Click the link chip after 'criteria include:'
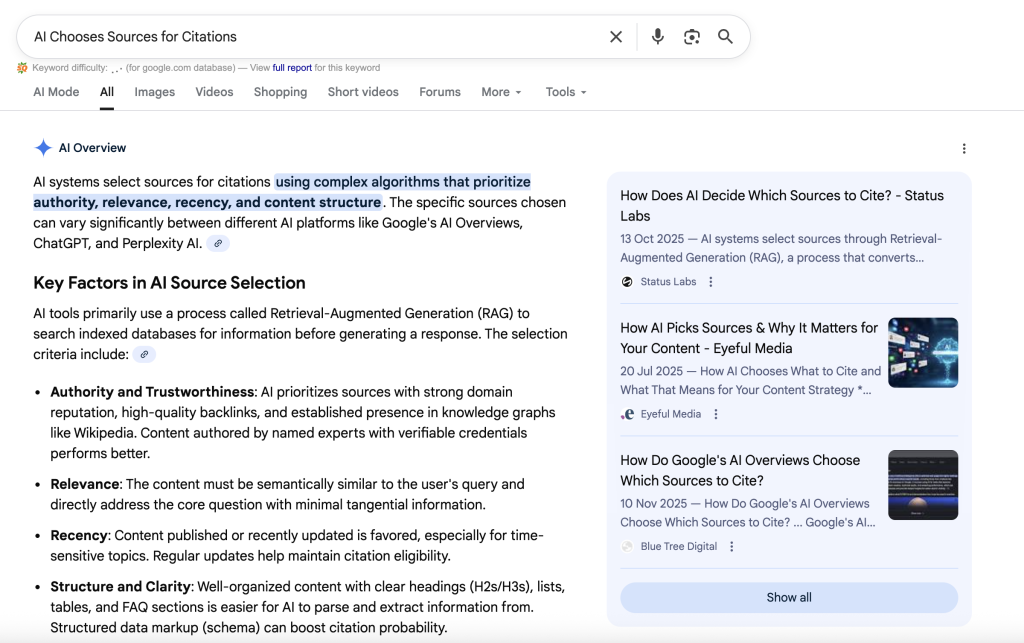The width and height of the screenshot is (1024, 643). tap(144, 354)
